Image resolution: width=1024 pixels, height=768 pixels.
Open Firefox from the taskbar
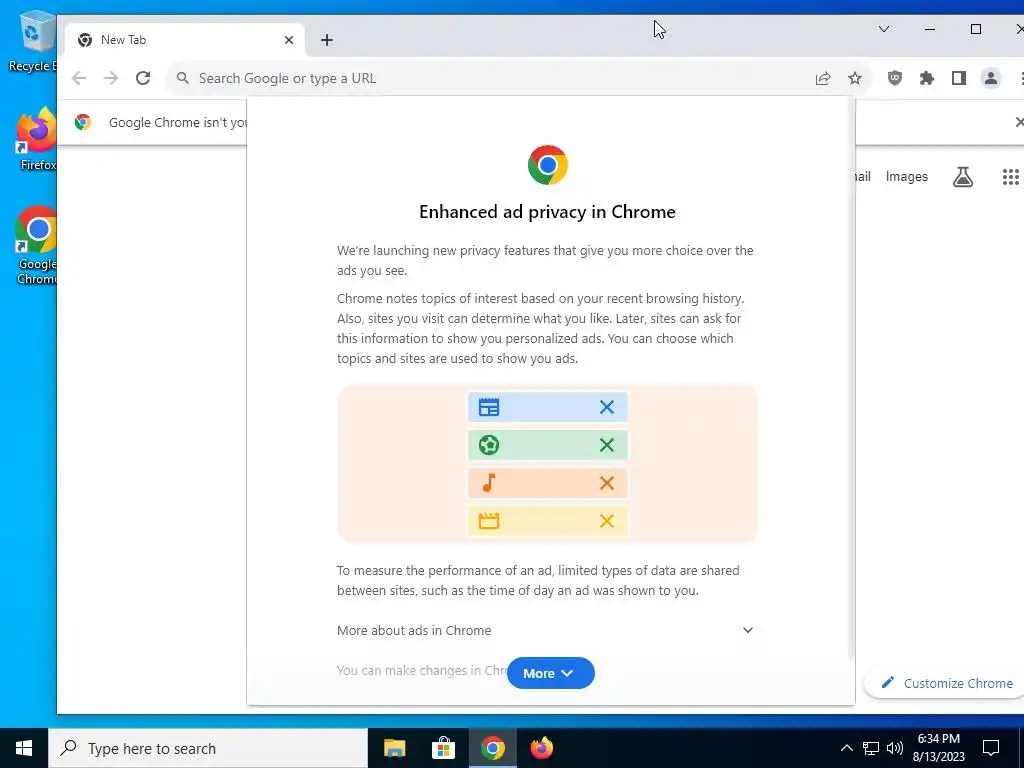541,748
